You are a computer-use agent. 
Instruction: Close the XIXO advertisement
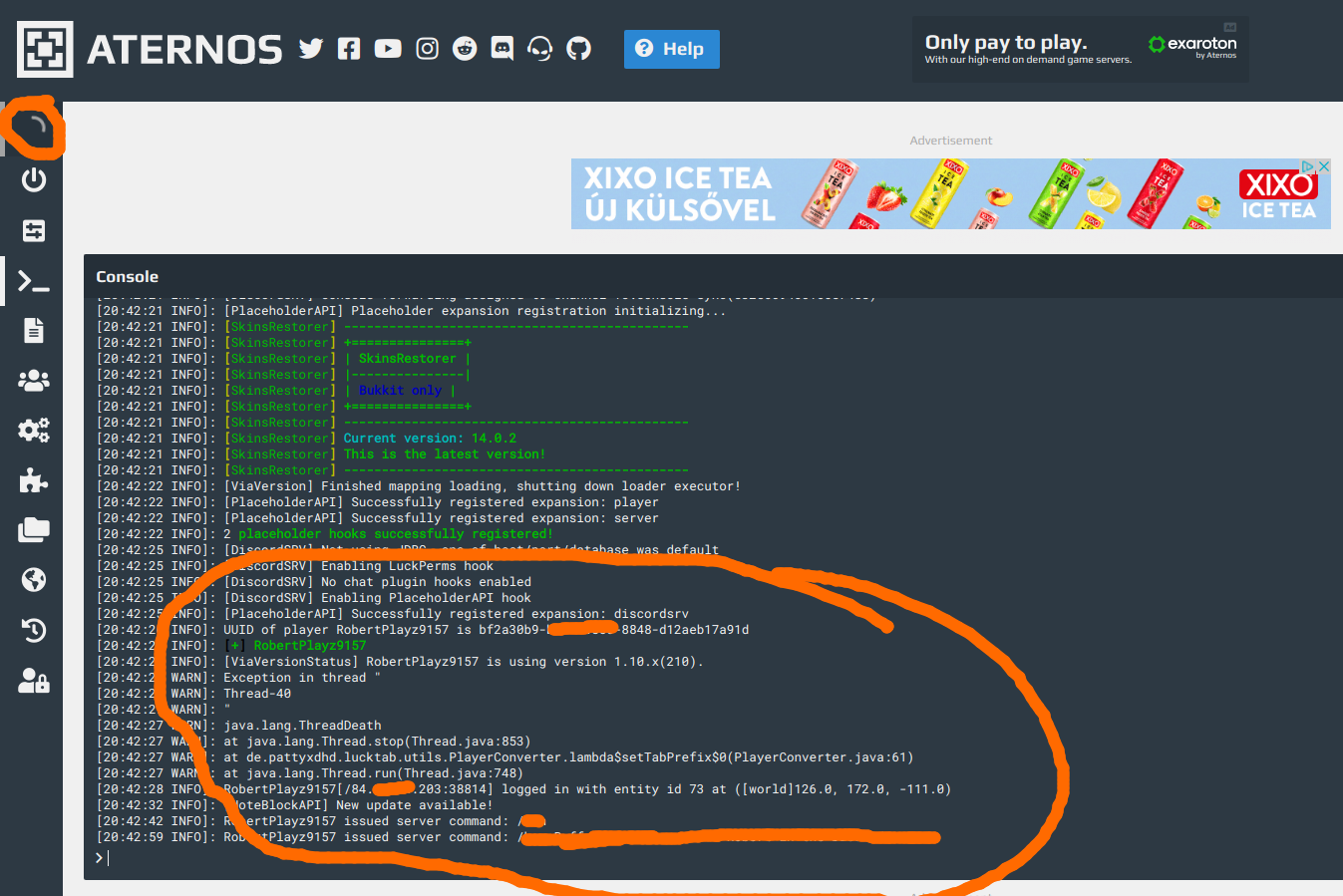[1324, 166]
